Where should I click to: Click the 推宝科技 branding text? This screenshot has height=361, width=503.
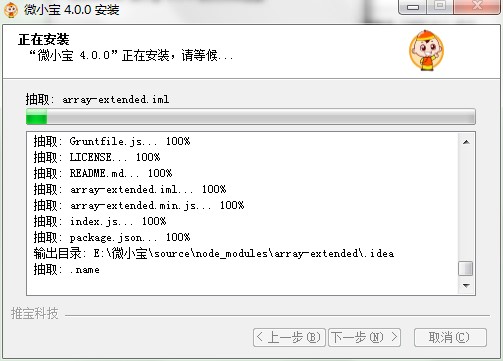coord(35,314)
